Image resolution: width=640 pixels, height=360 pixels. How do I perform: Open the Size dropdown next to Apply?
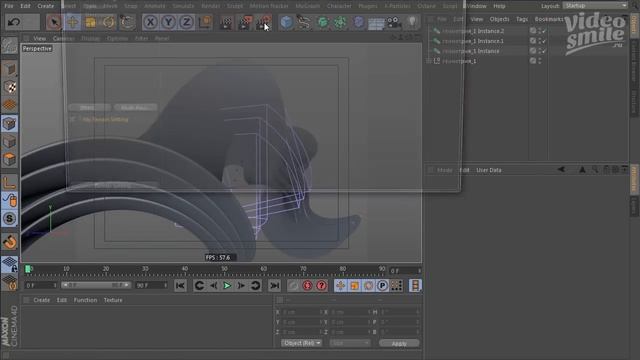click(349, 343)
